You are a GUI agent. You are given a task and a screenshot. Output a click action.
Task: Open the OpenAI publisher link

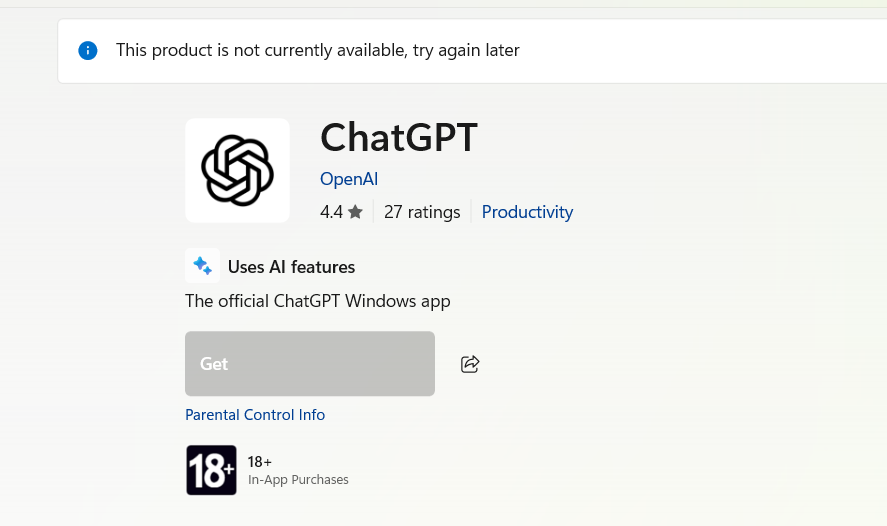[x=349, y=179]
